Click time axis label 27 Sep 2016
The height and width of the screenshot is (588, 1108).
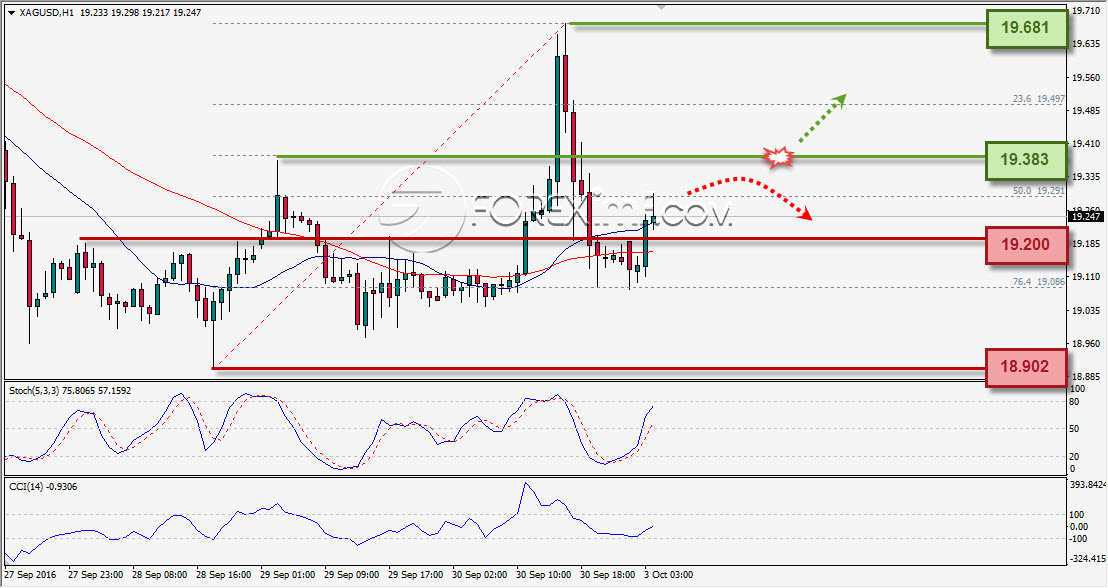point(30,575)
